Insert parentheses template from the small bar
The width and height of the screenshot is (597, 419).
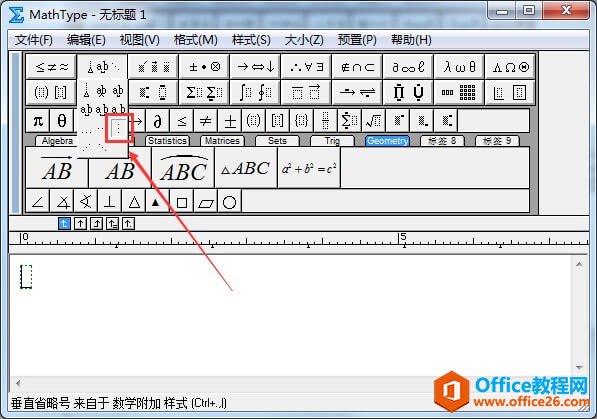pyautogui.click(x=254, y=121)
